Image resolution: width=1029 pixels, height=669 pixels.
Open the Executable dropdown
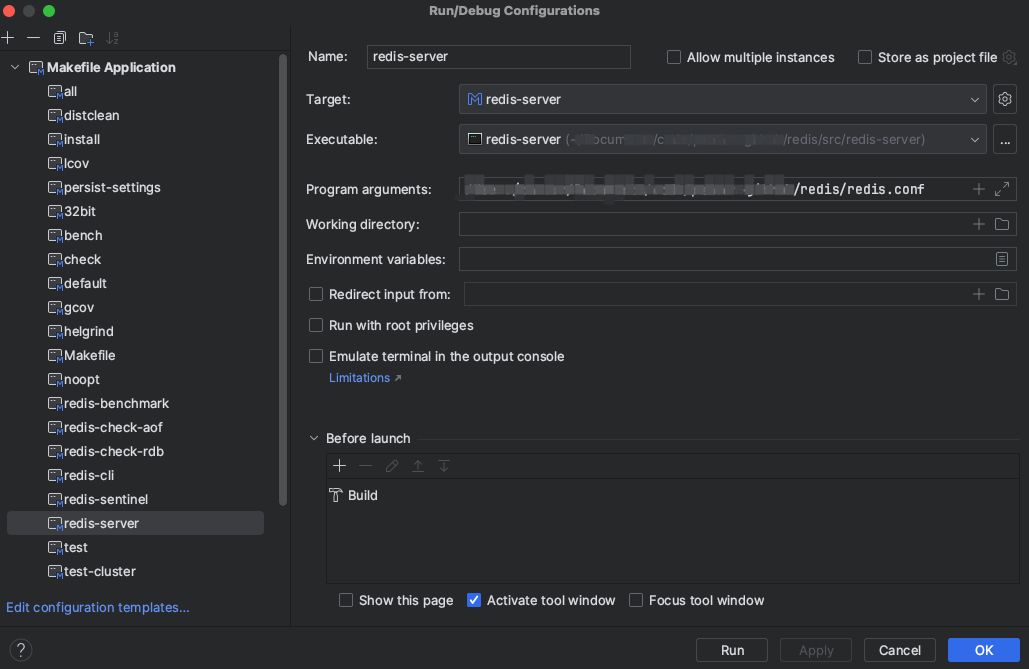pos(723,139)
